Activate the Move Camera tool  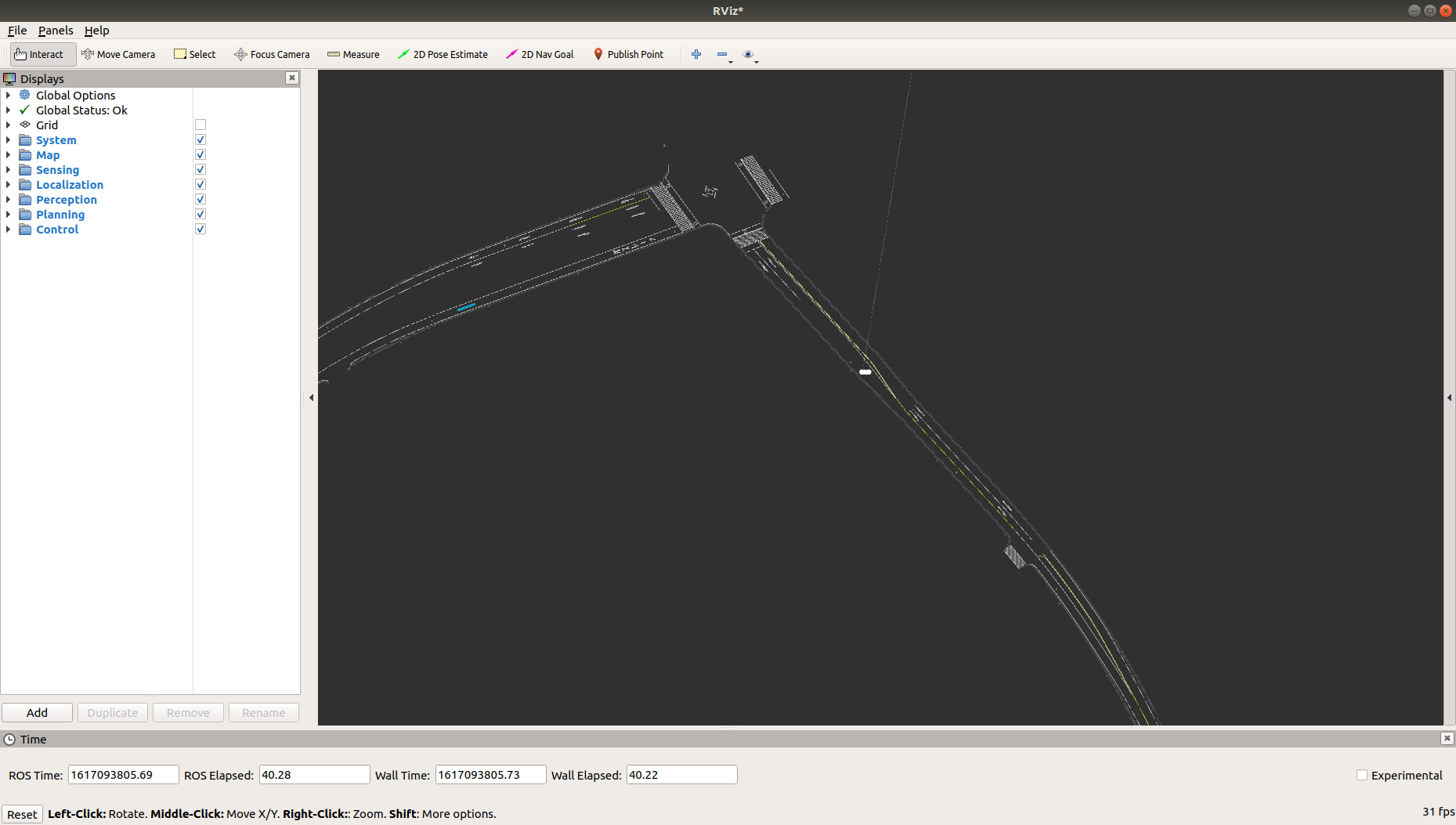pyautogui.click(x=118, y=54)
